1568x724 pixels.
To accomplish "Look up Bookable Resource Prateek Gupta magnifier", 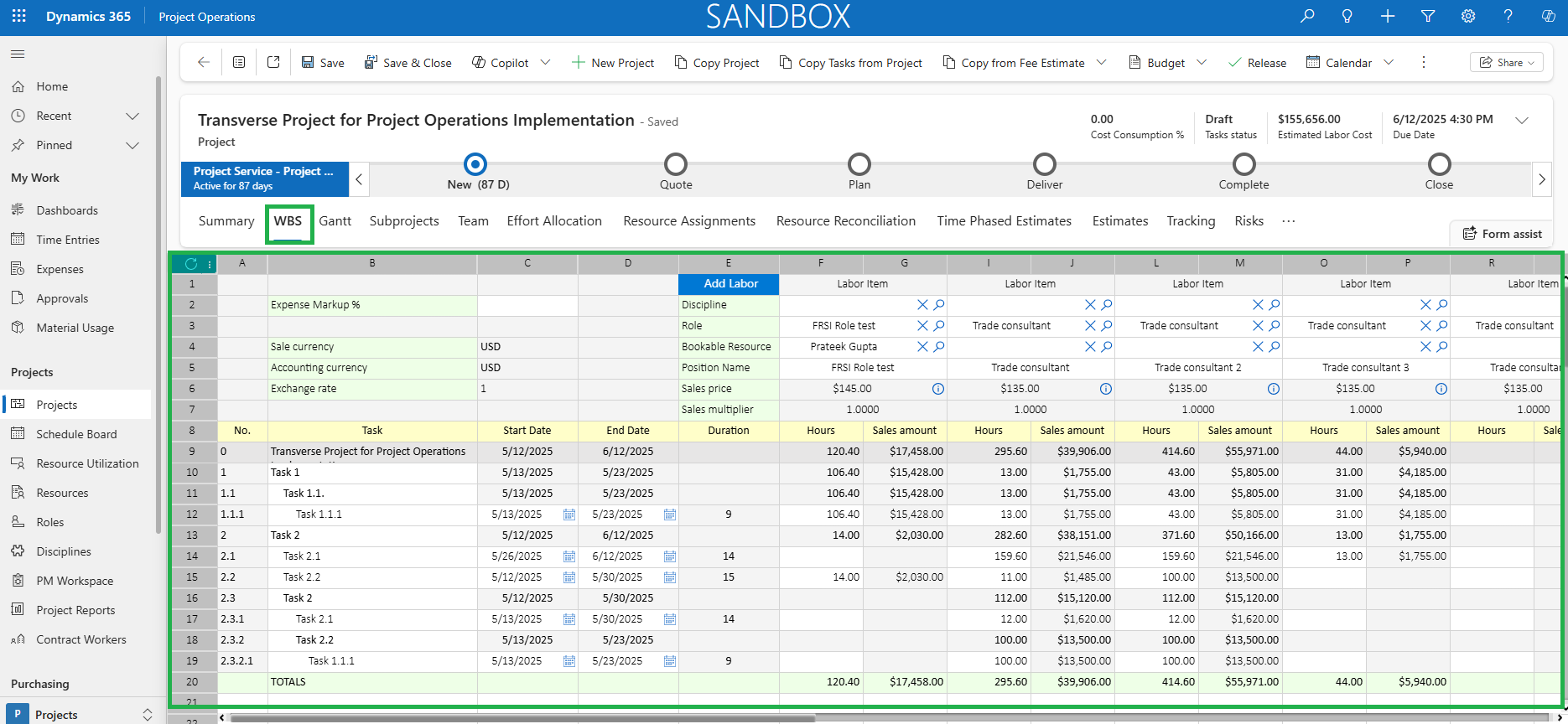I will (x=939, y=347).
